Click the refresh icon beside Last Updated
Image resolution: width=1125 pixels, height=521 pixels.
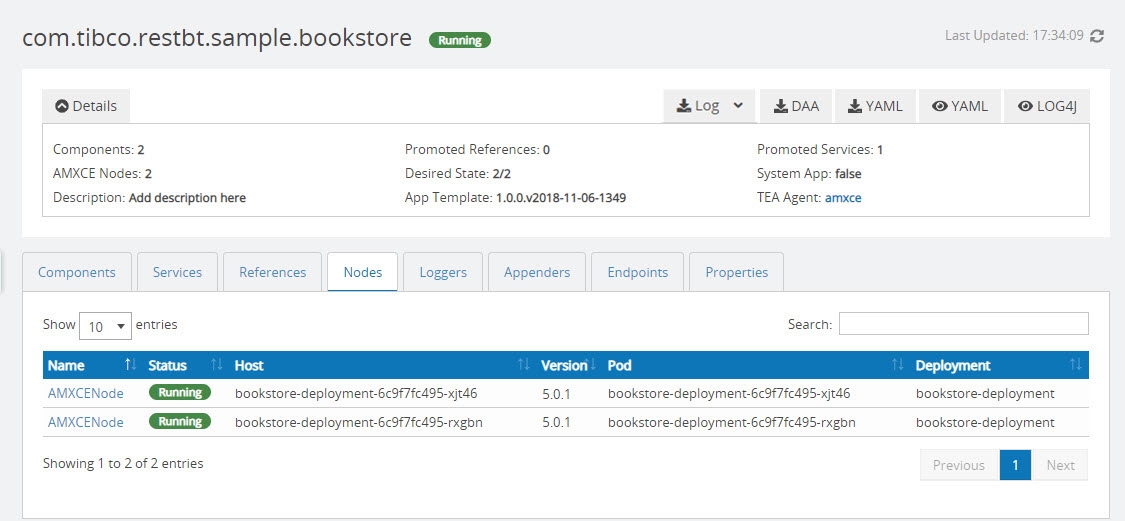(1097, 36)
